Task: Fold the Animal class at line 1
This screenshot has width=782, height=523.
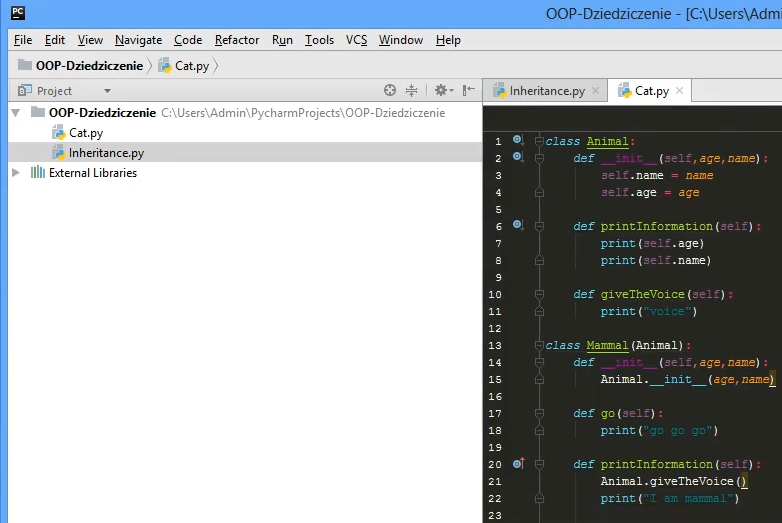Action: click(x=539, y=141)
